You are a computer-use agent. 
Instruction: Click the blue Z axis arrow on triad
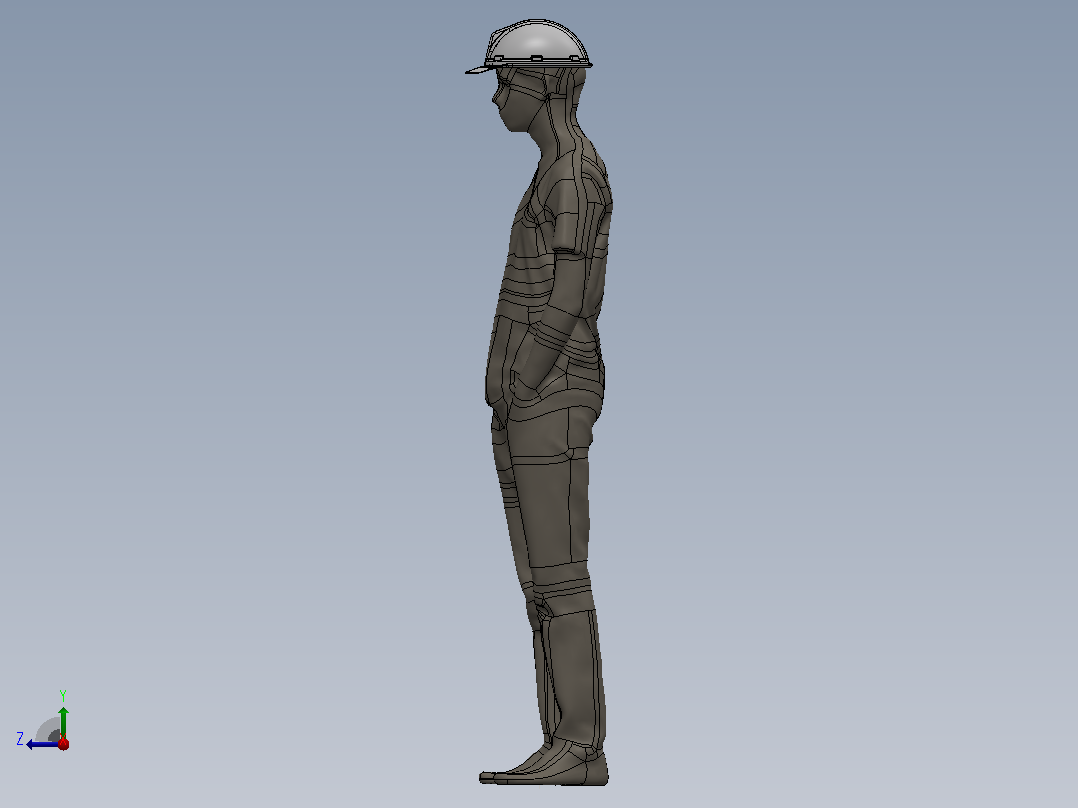[x=42, y=744]
